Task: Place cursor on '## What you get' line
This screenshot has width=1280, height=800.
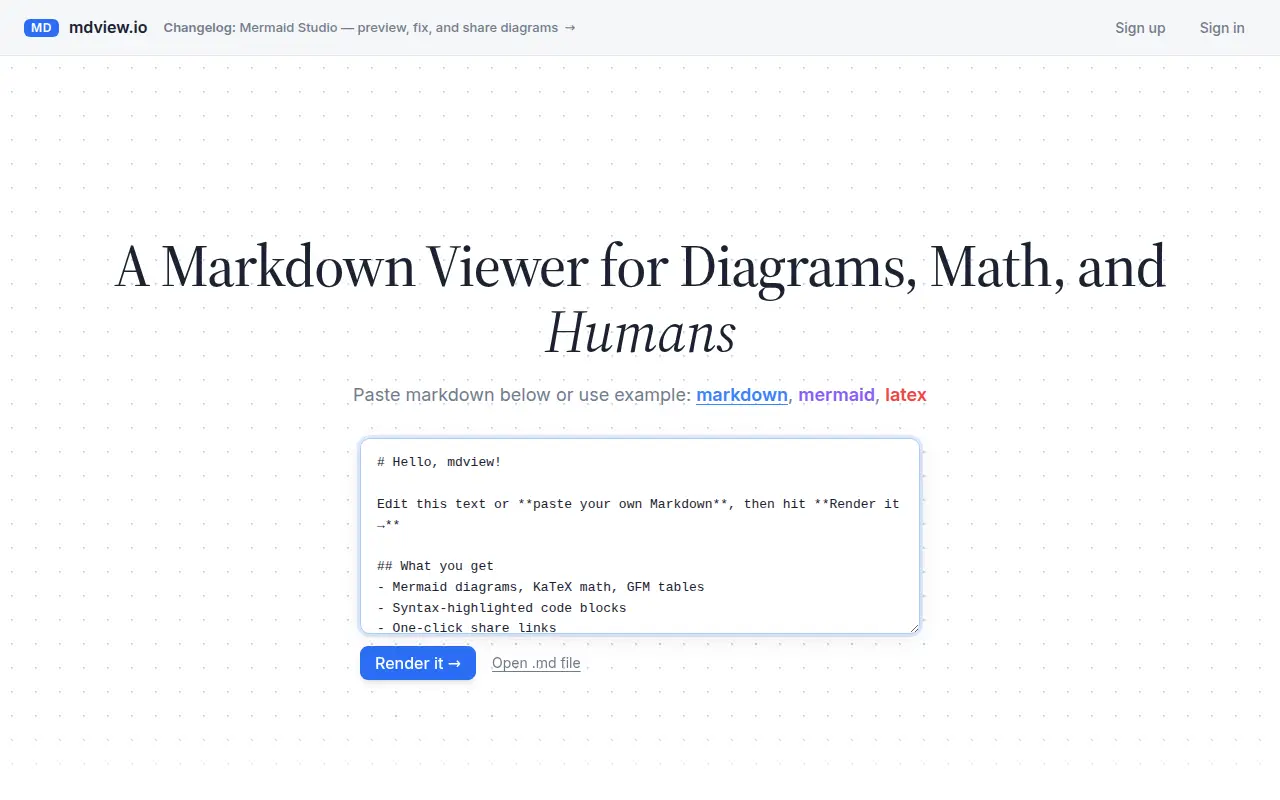Action: [x=435, y=566]
